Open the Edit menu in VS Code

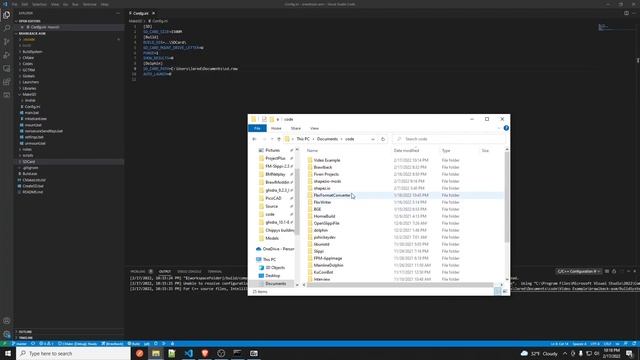pos(25,4)
